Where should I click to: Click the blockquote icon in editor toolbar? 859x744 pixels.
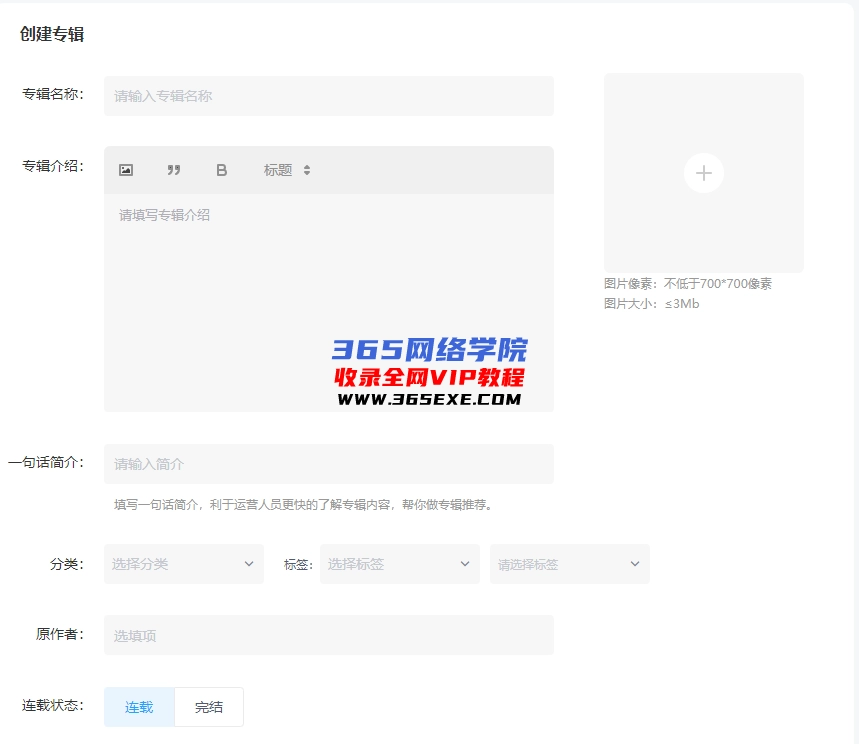(174, 170)
